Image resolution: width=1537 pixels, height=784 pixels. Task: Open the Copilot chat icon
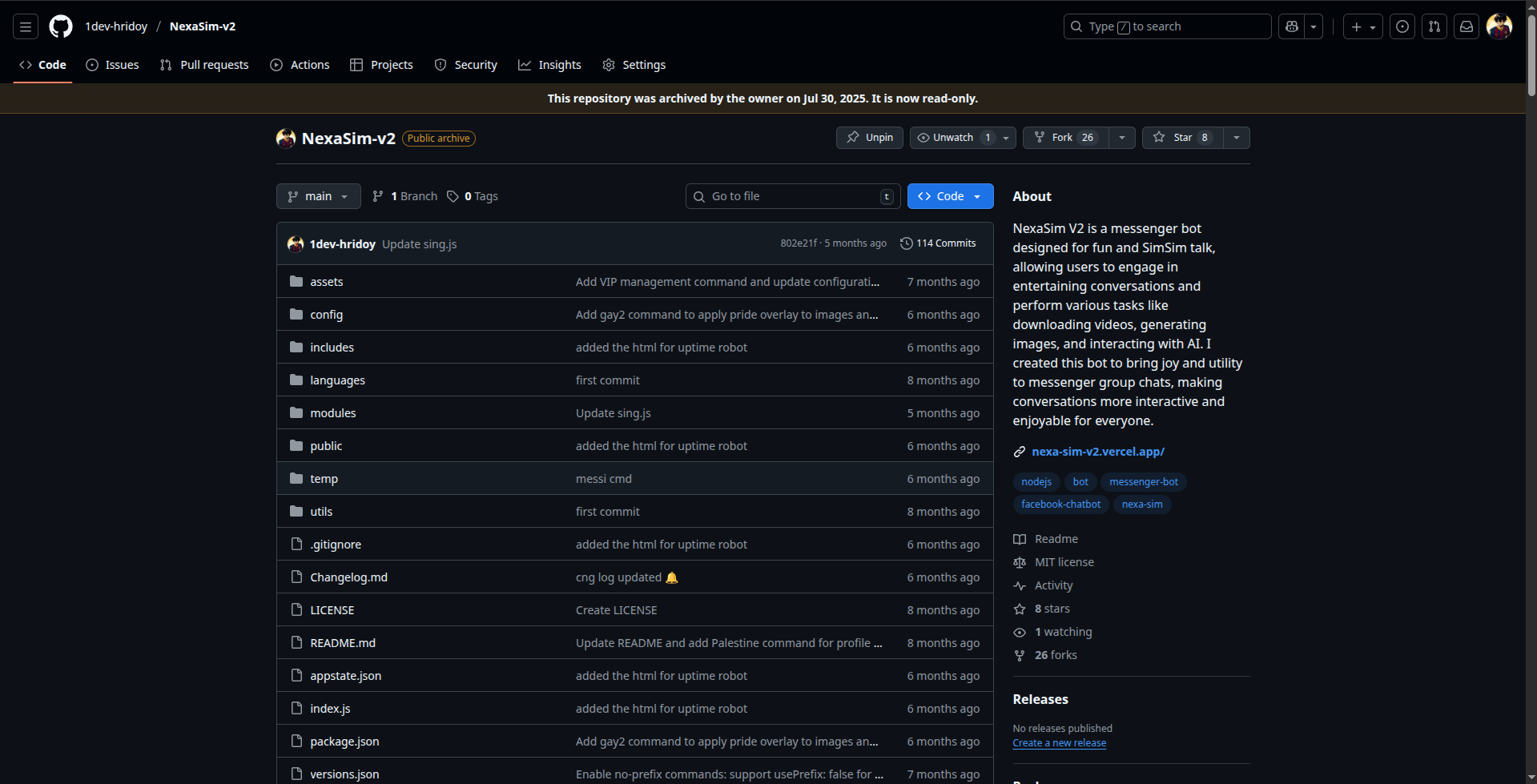click(x=1291, y=26)
